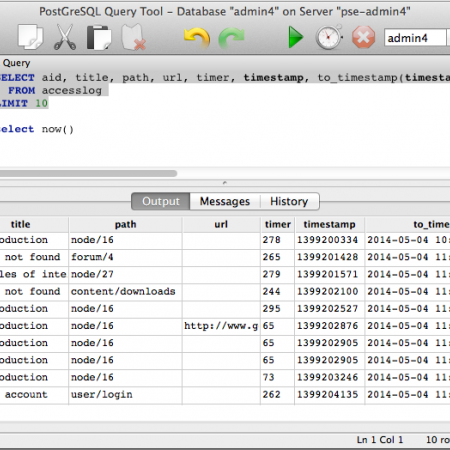Select timestamp cell '1399203246'
450x450 pixels.
(x=329, y=377)
